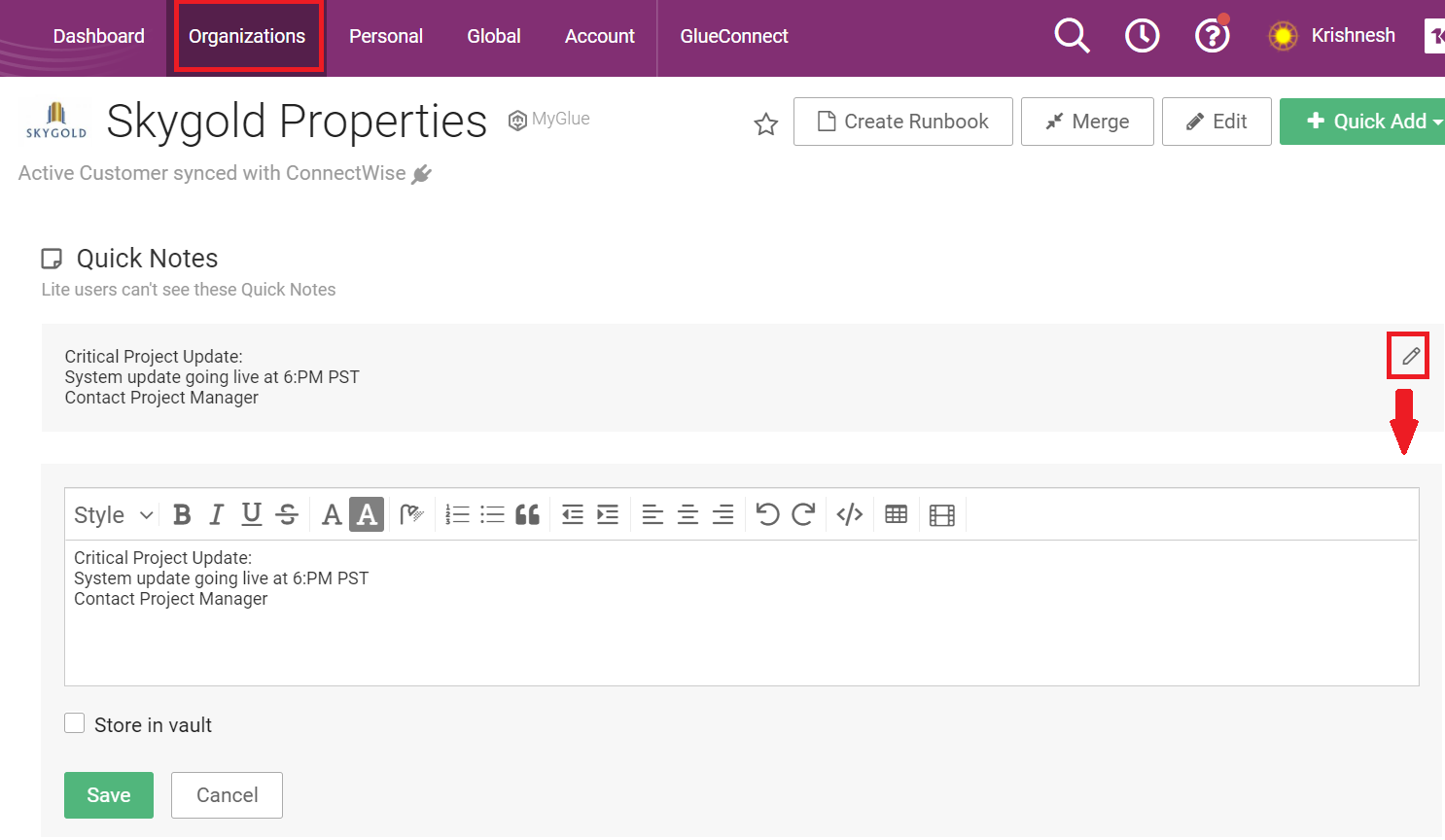Open recent history clock icon
1445x840 pixels.
[1142, 36]
